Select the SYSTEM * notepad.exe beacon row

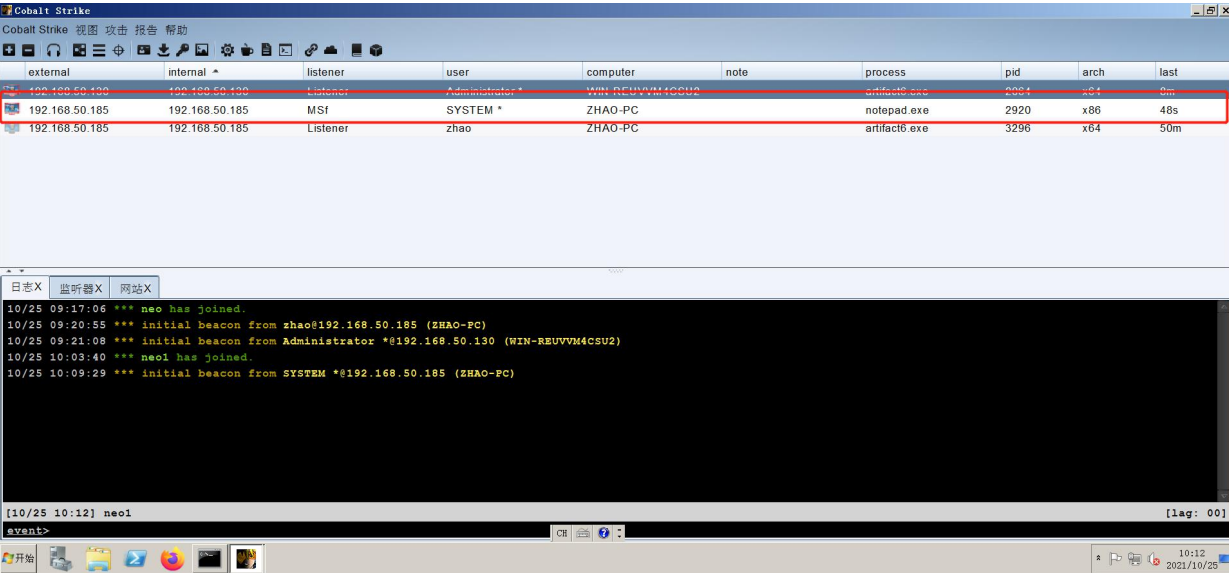pyautogui.click(x=614, y=110)
